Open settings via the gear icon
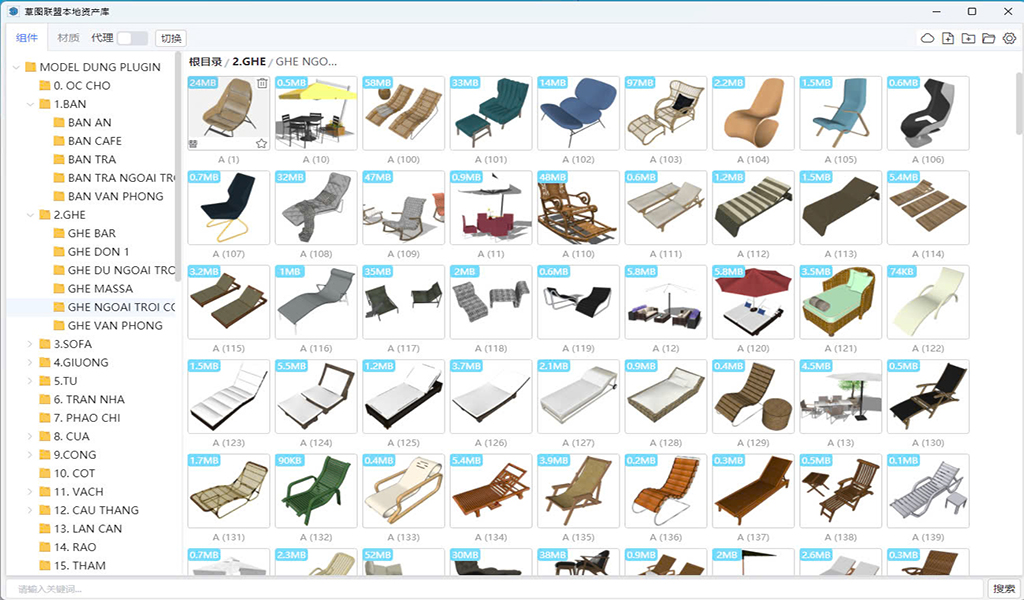Viewport: 1024px width, 600px height. 1009,38
